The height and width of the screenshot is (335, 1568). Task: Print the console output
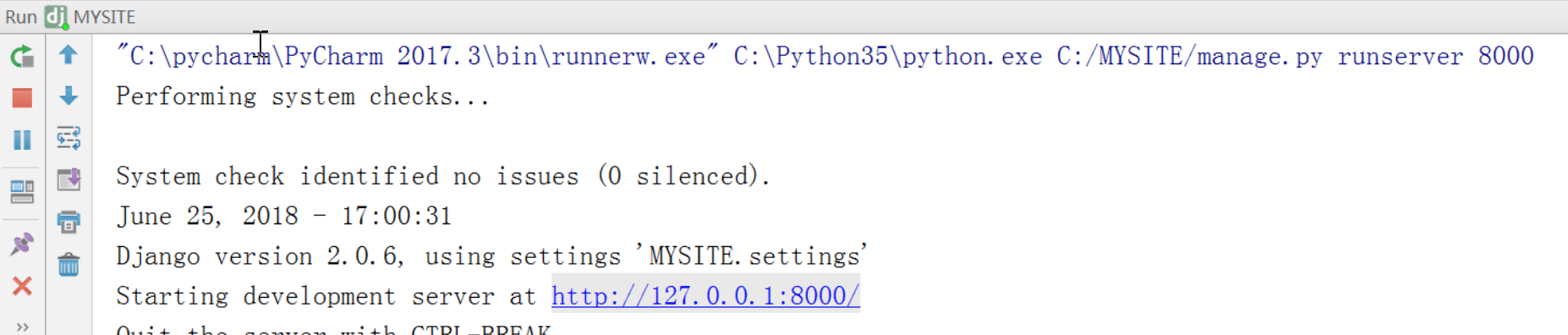tap(69, 222)
